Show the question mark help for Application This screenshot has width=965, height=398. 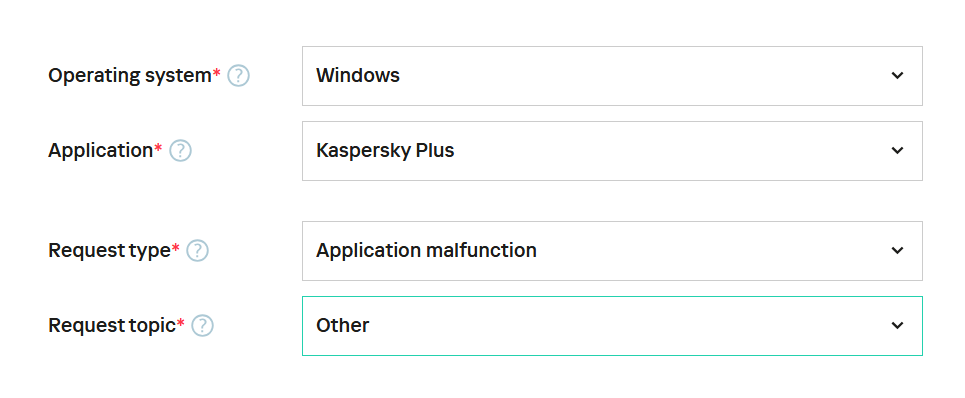click(x=180, y=151)
